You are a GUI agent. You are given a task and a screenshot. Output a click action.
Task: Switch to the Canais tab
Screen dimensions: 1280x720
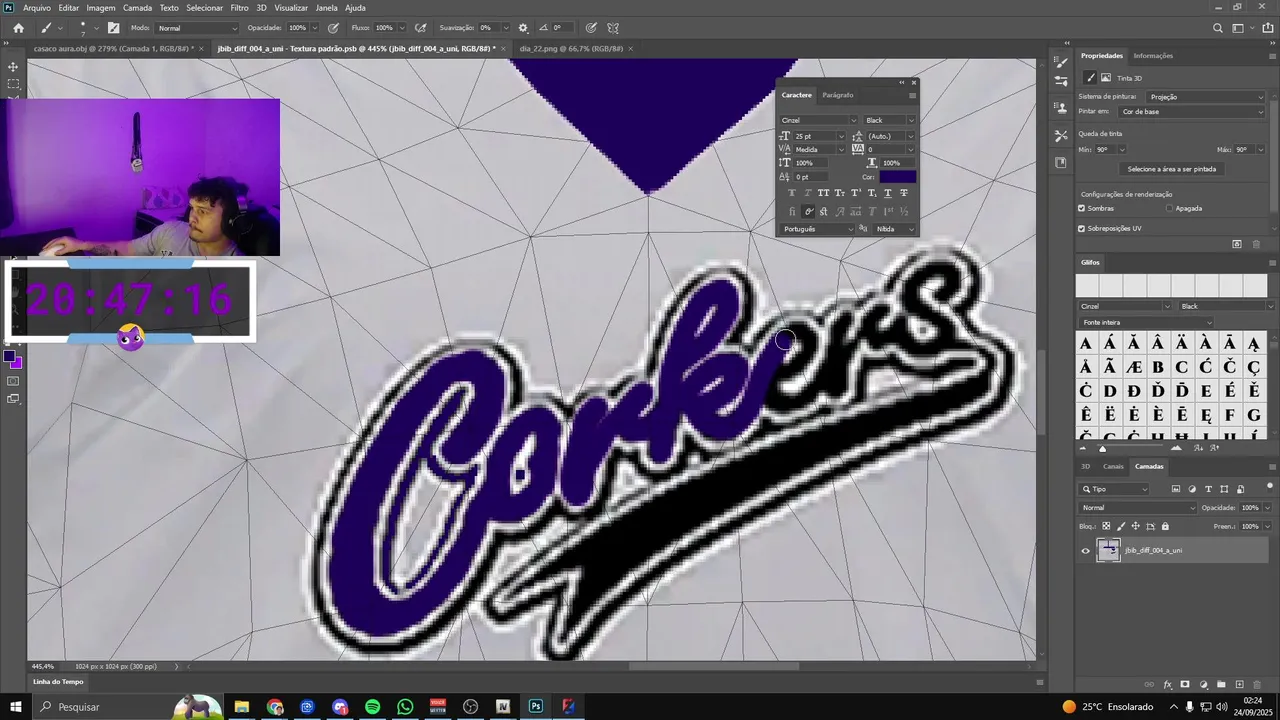[x=1113, y=466]
